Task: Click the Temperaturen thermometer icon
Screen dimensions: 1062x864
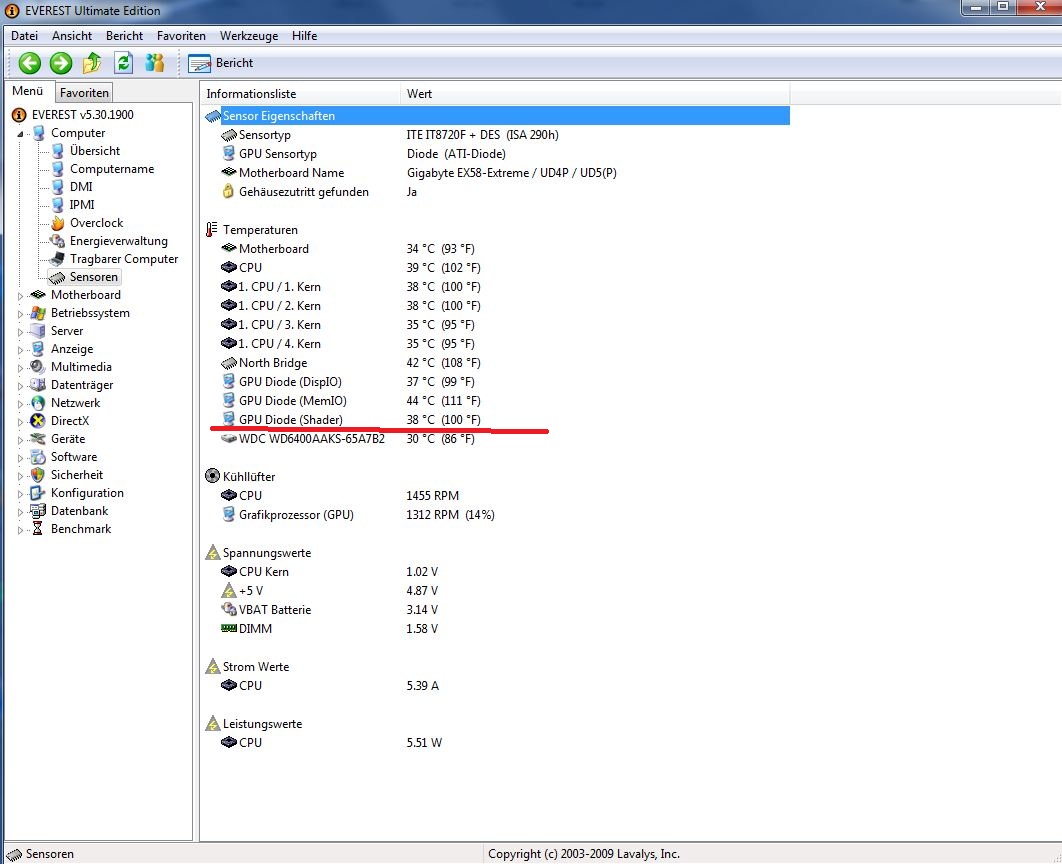Action: point(212,230)
